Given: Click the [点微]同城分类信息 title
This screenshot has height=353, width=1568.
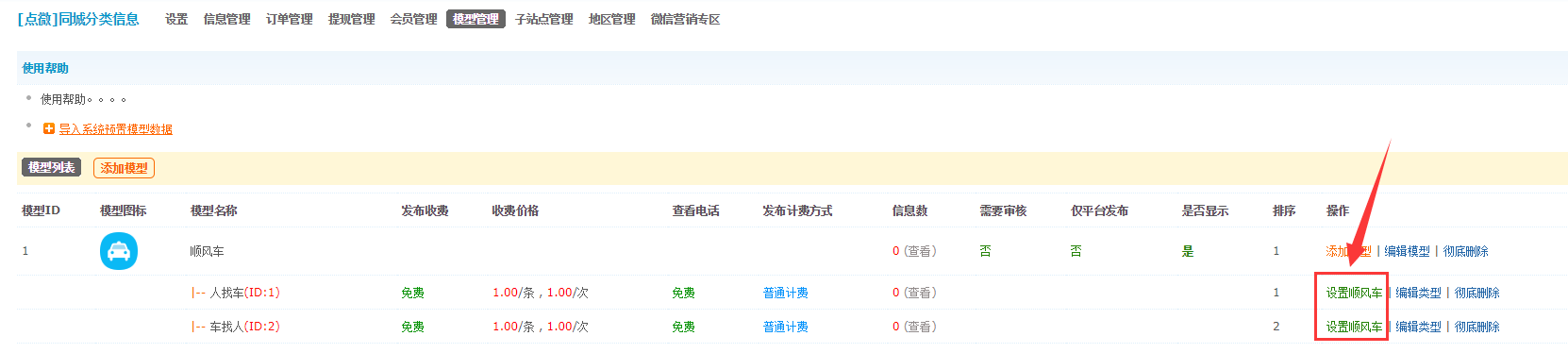Looking at the screenshot, I should (78, 19).
